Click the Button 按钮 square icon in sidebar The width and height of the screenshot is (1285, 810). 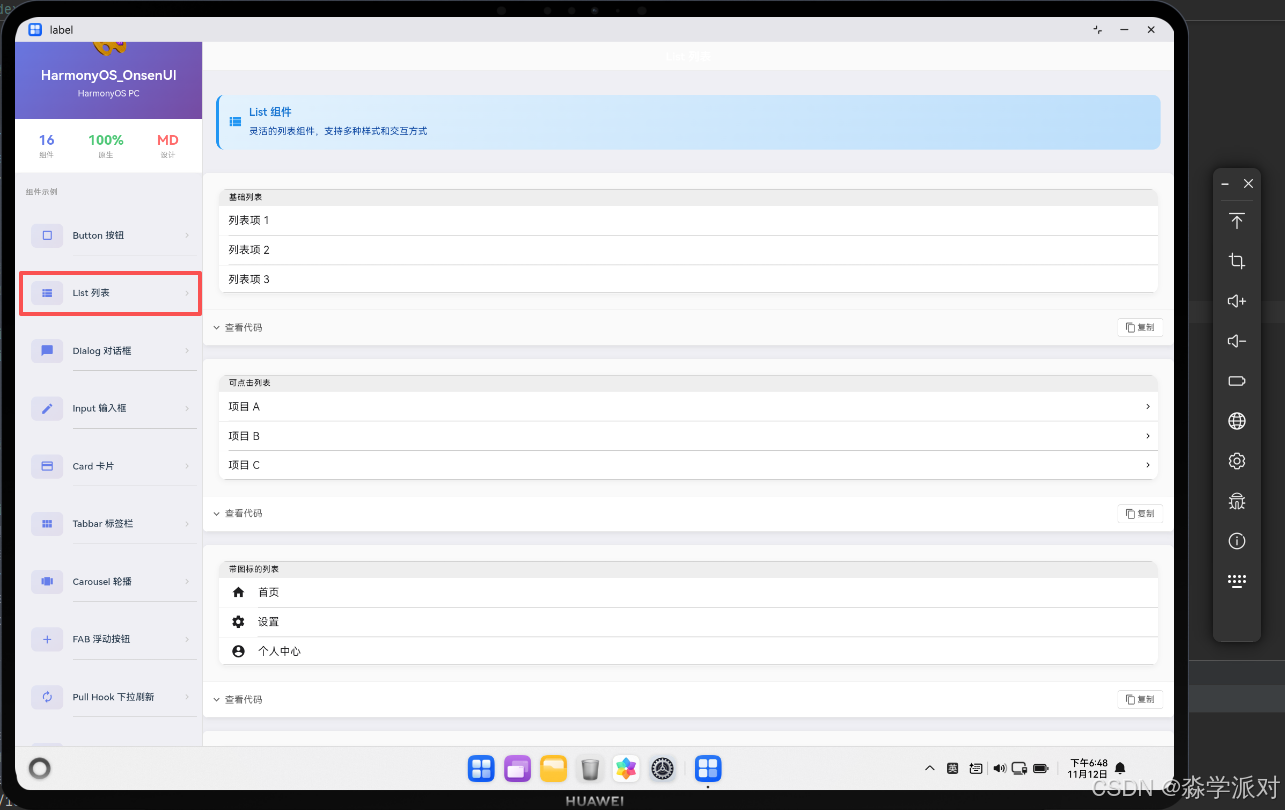coord(47,235)
